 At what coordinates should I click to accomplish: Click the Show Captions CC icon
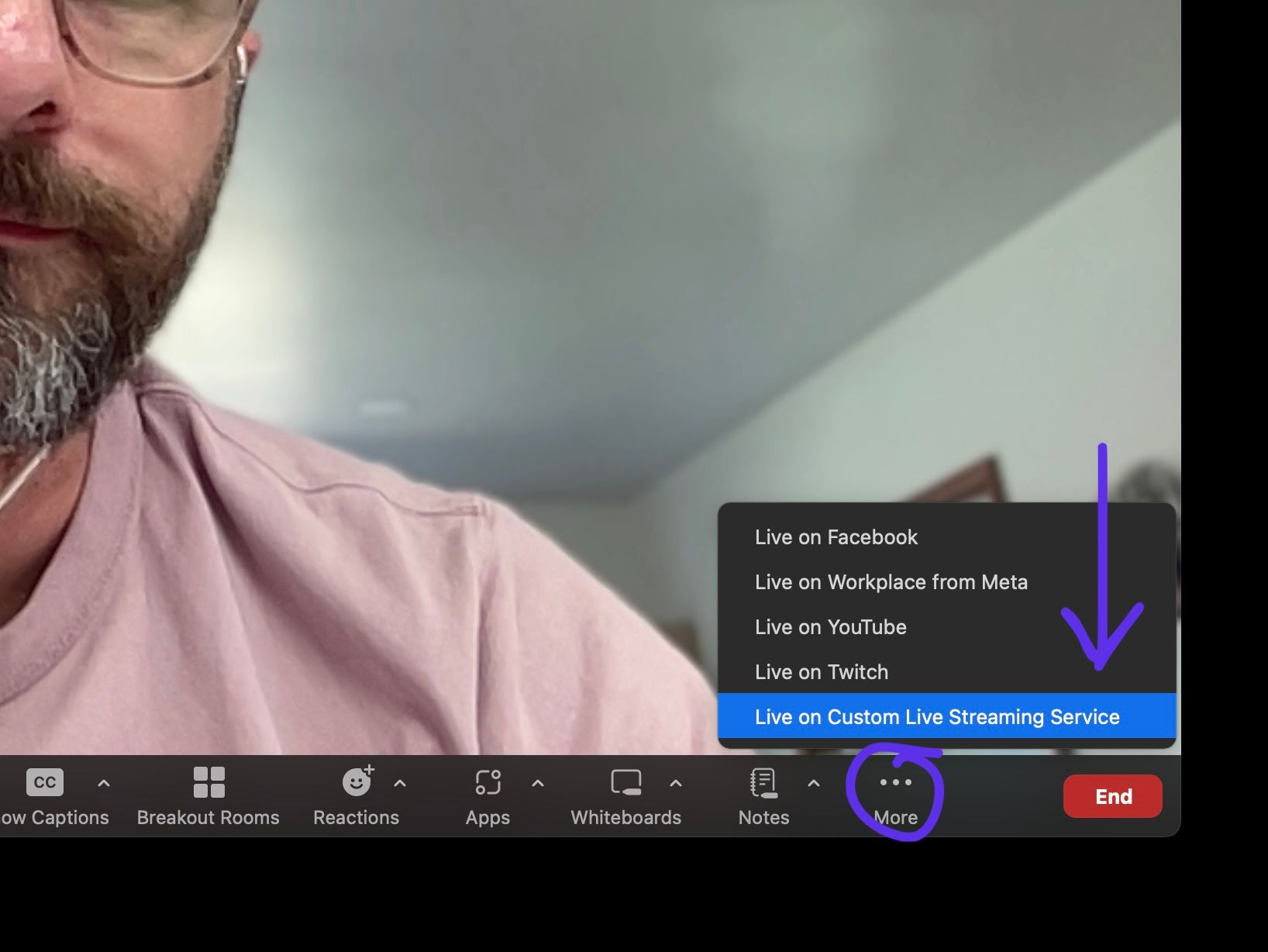(x=45, y=782)
